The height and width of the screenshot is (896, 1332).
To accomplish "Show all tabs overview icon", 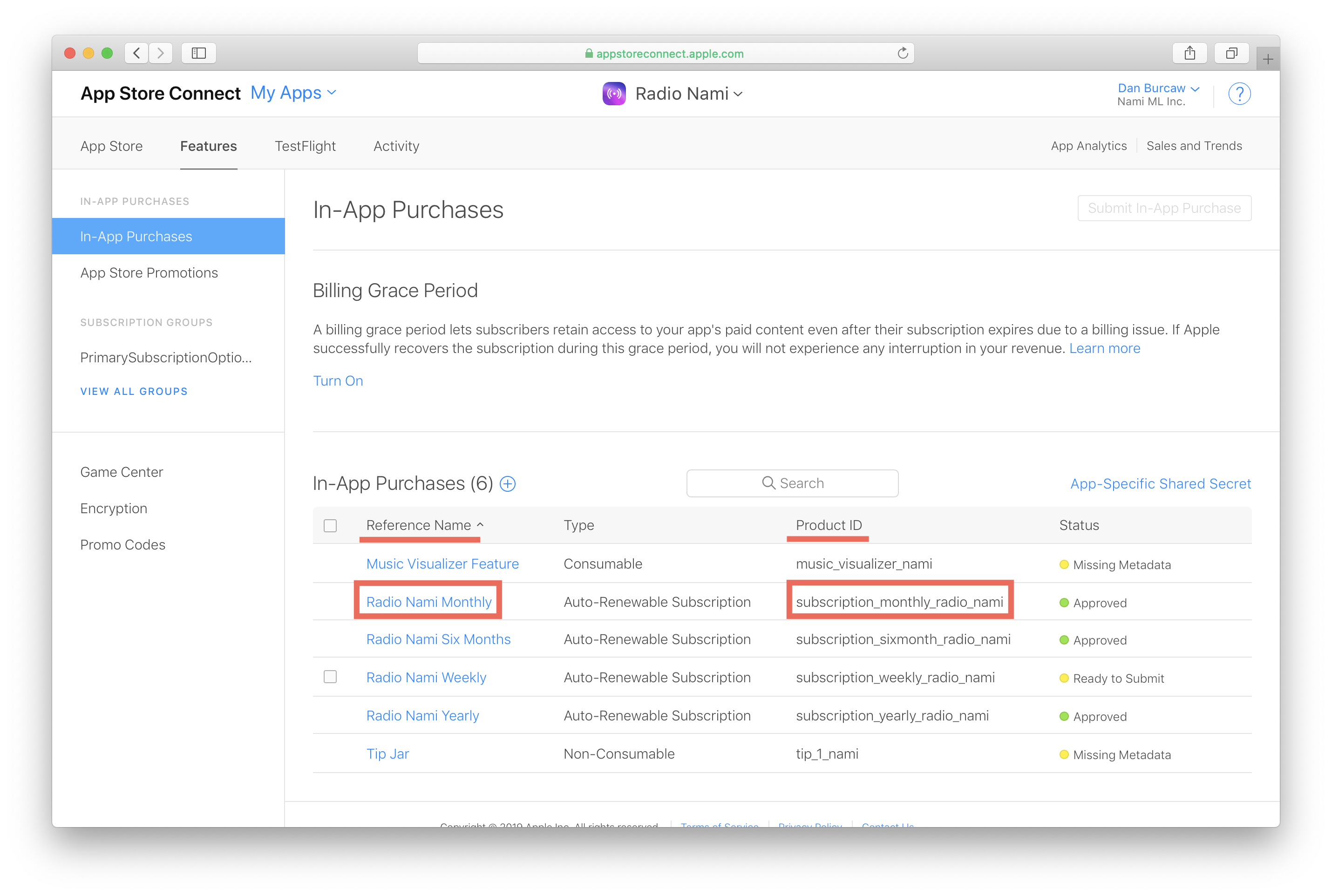I will click(x=1231, y=53).
